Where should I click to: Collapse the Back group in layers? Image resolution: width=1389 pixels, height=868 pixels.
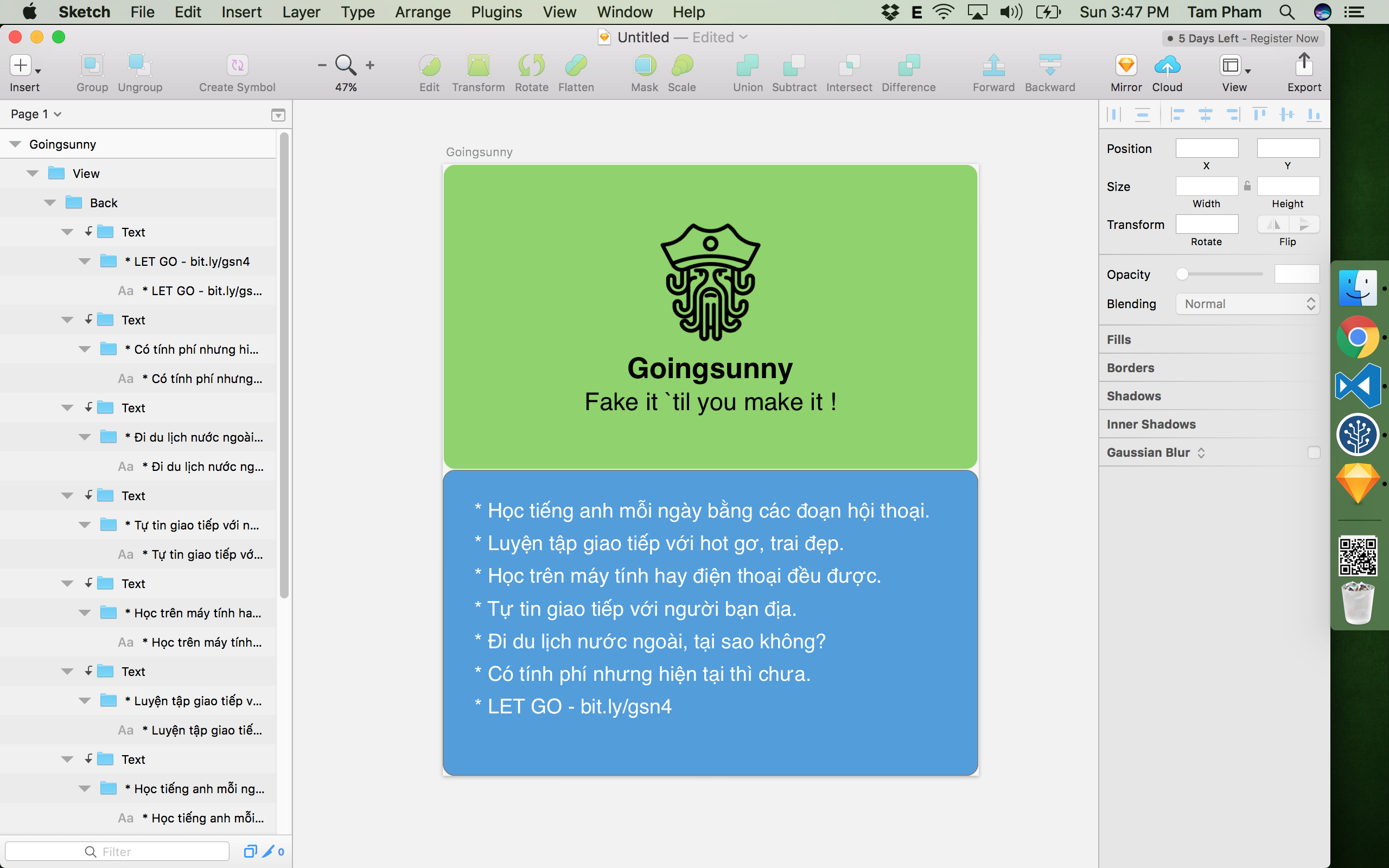point(50,203)
